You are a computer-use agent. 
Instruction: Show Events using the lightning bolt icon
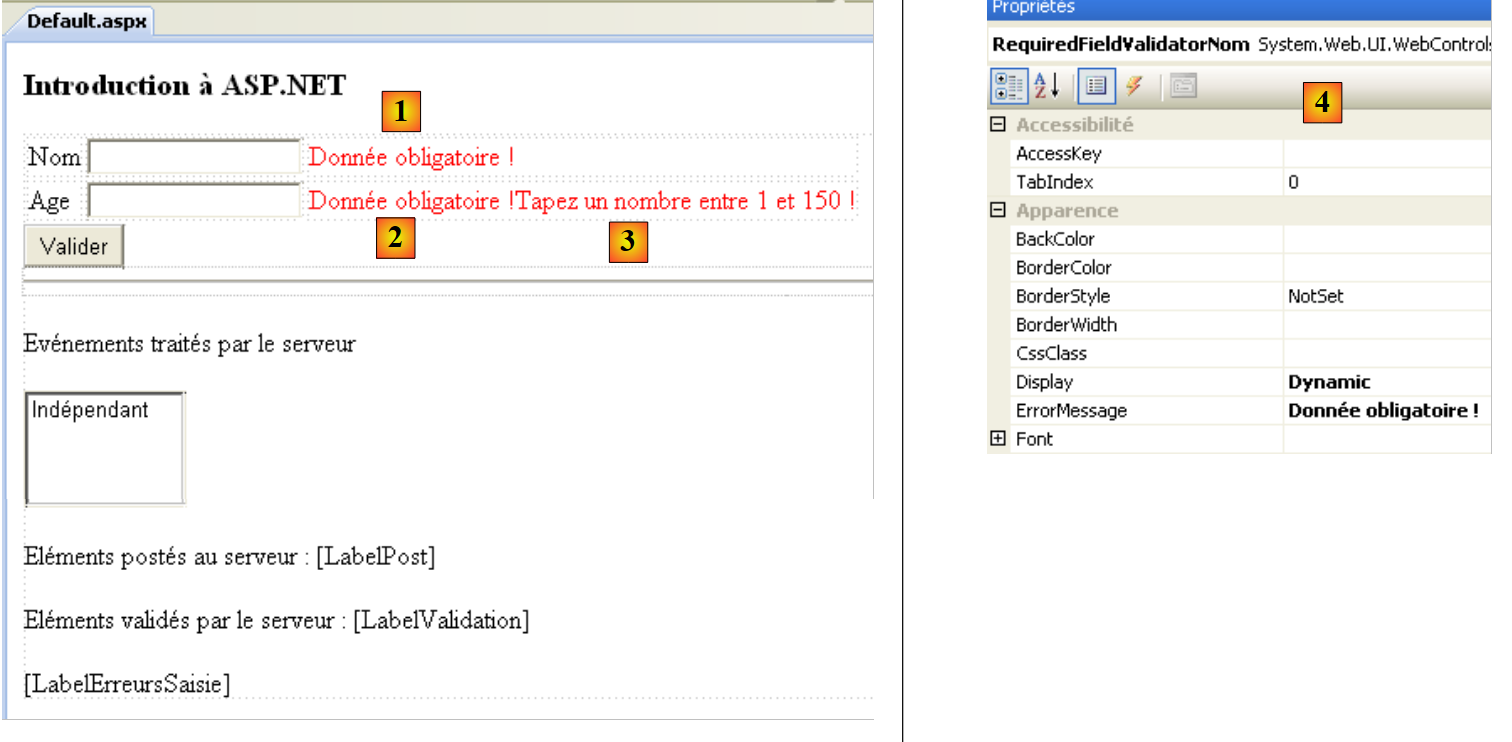tap(1134, 87)
